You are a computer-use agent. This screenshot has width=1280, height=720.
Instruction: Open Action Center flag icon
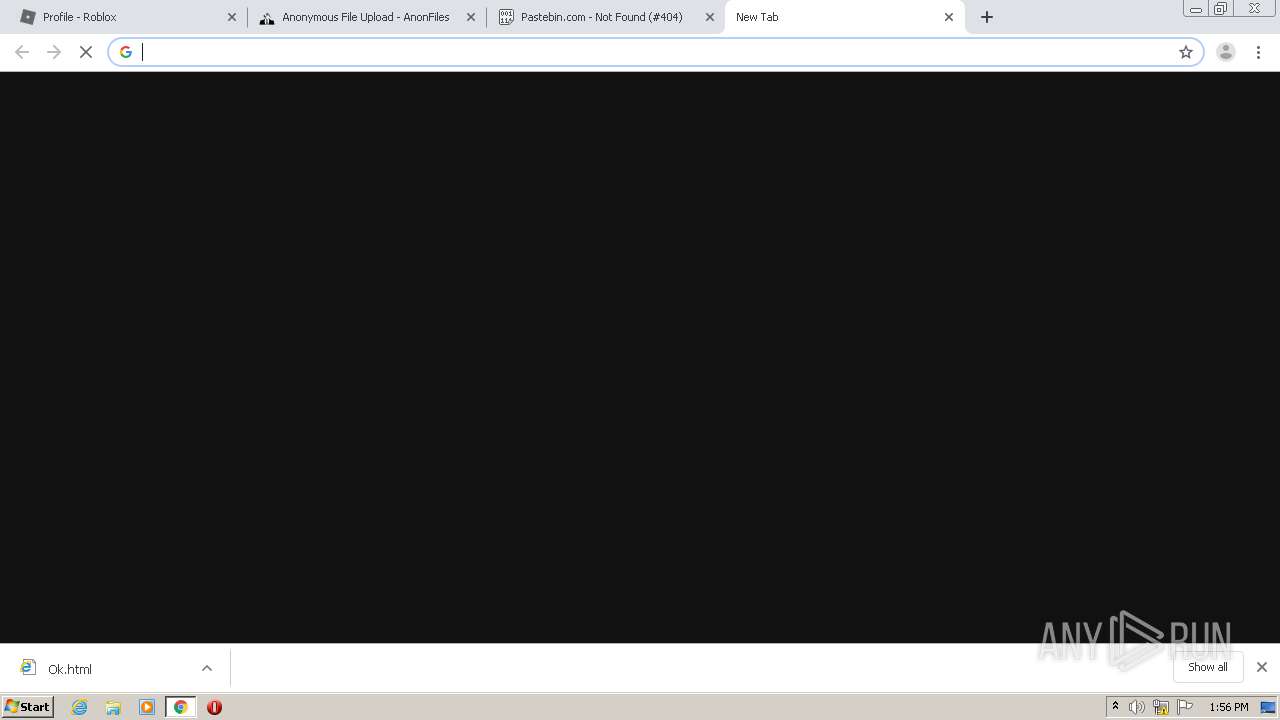coord(1185,707)
